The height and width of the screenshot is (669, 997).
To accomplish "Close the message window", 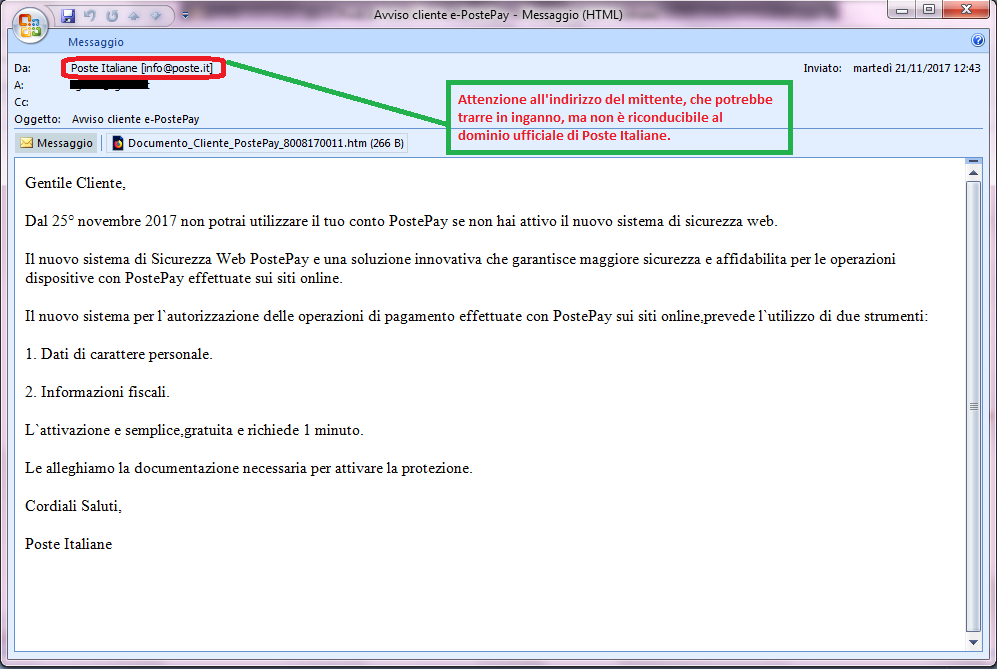I will (x=966, y=10).
